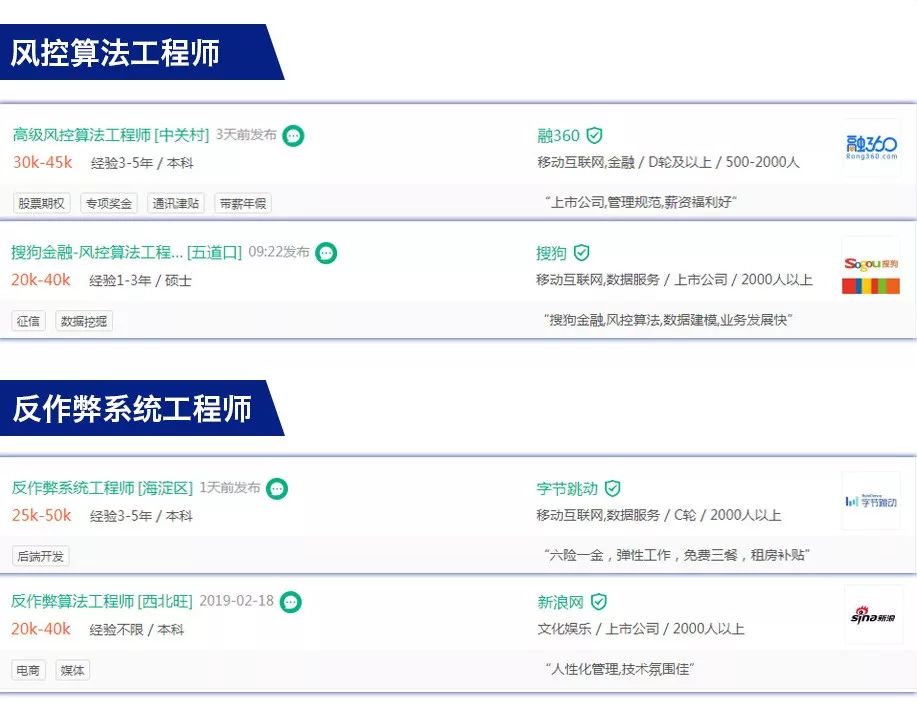Click salary 25k-50k

pyautogui.click(x=42, y=515)
